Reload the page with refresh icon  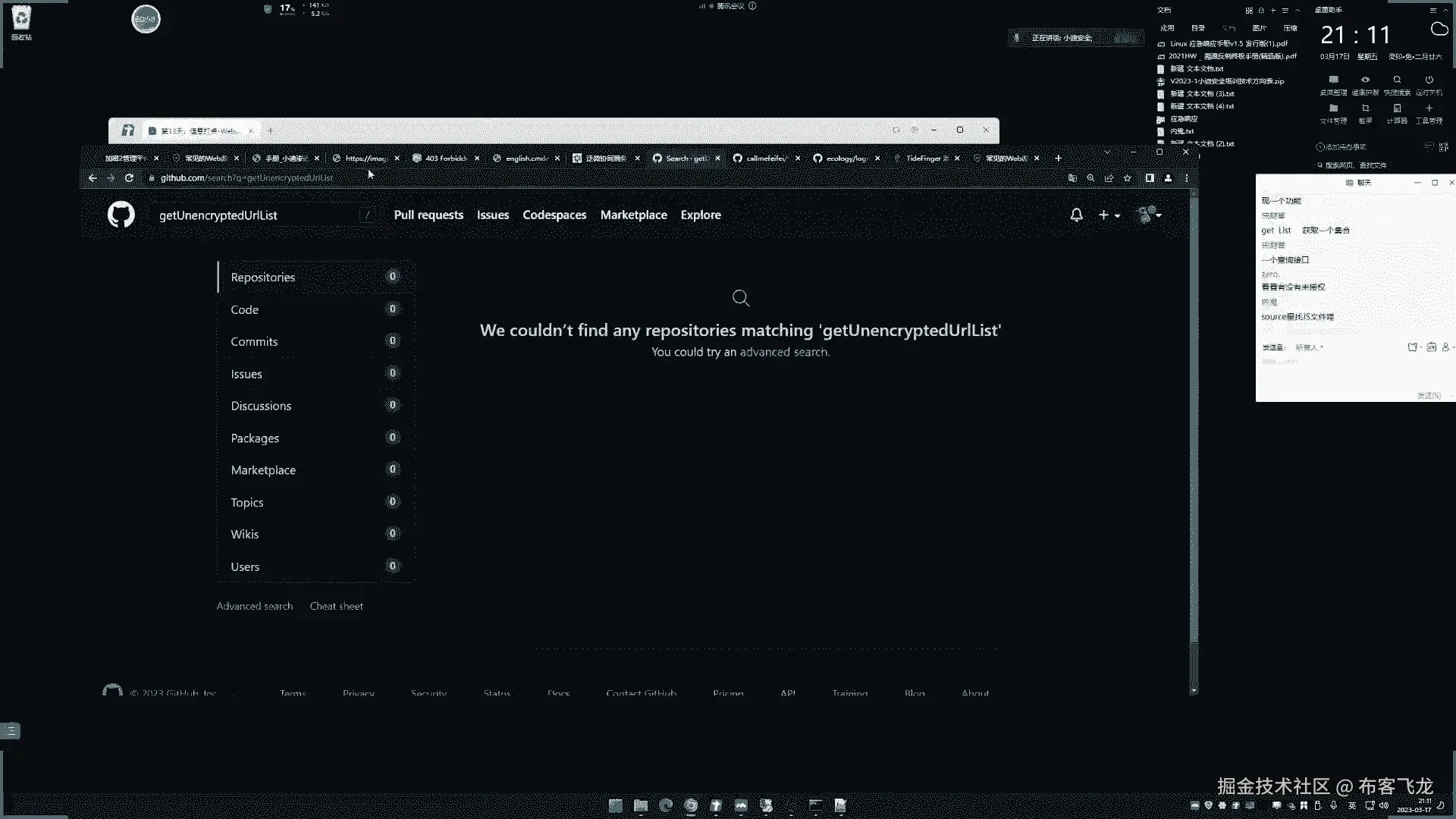pos(129,178)
